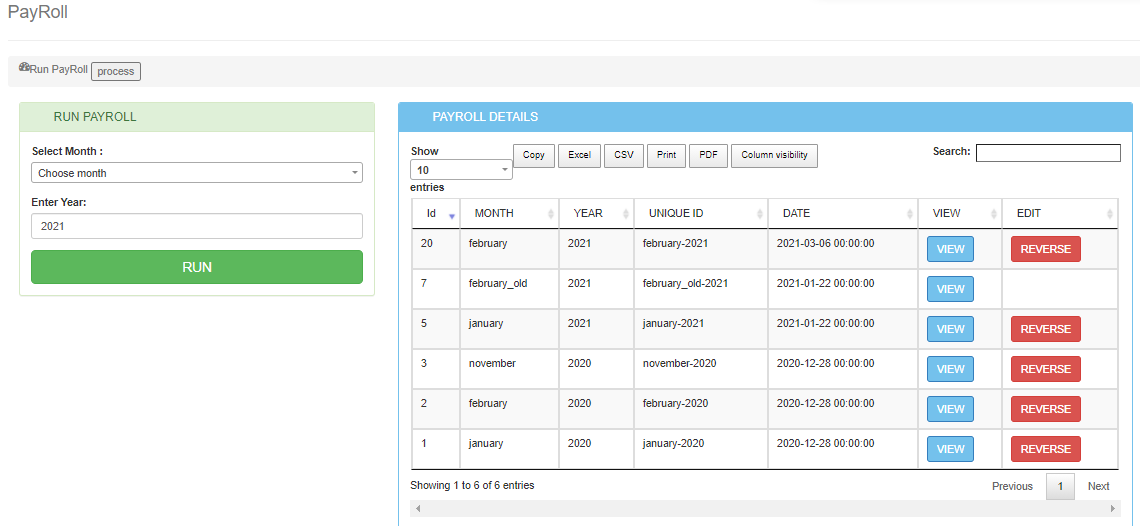Export table as PDF
The image size is (1140, 526).
(x=707, y=155)
